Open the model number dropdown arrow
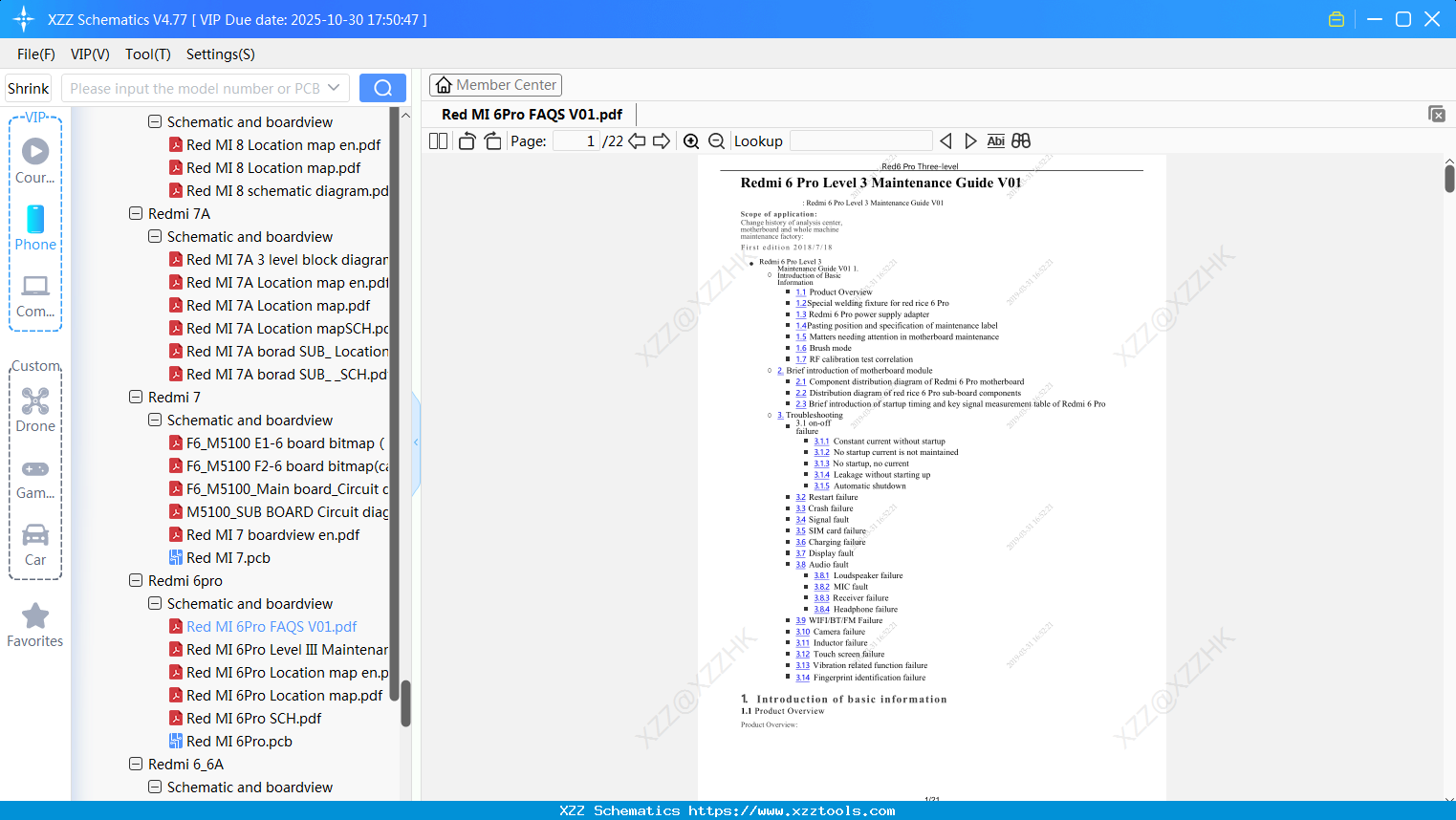Image resolution: width=1456 pixels, height=820 pixels. pos(334,88)
